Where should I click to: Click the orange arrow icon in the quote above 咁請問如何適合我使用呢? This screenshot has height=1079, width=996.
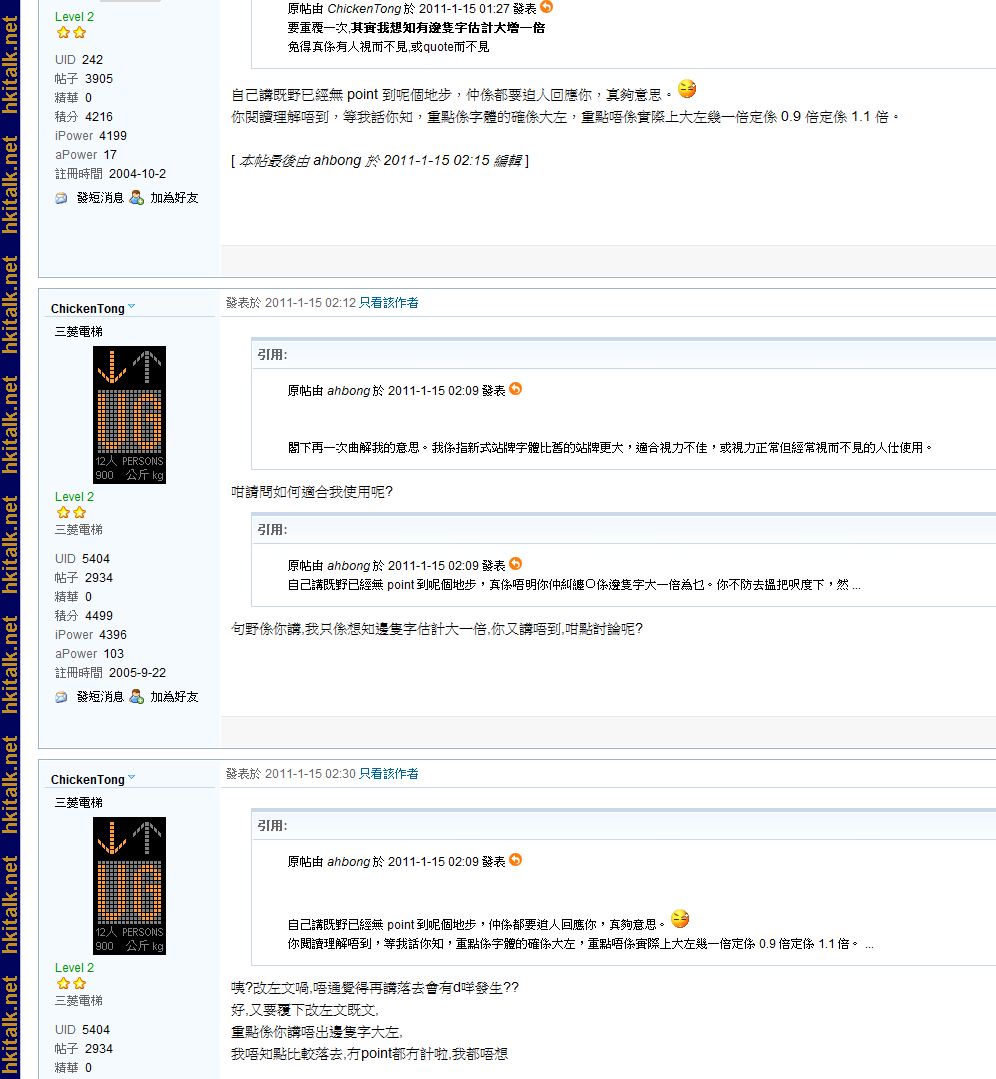[x=515, y=389]
